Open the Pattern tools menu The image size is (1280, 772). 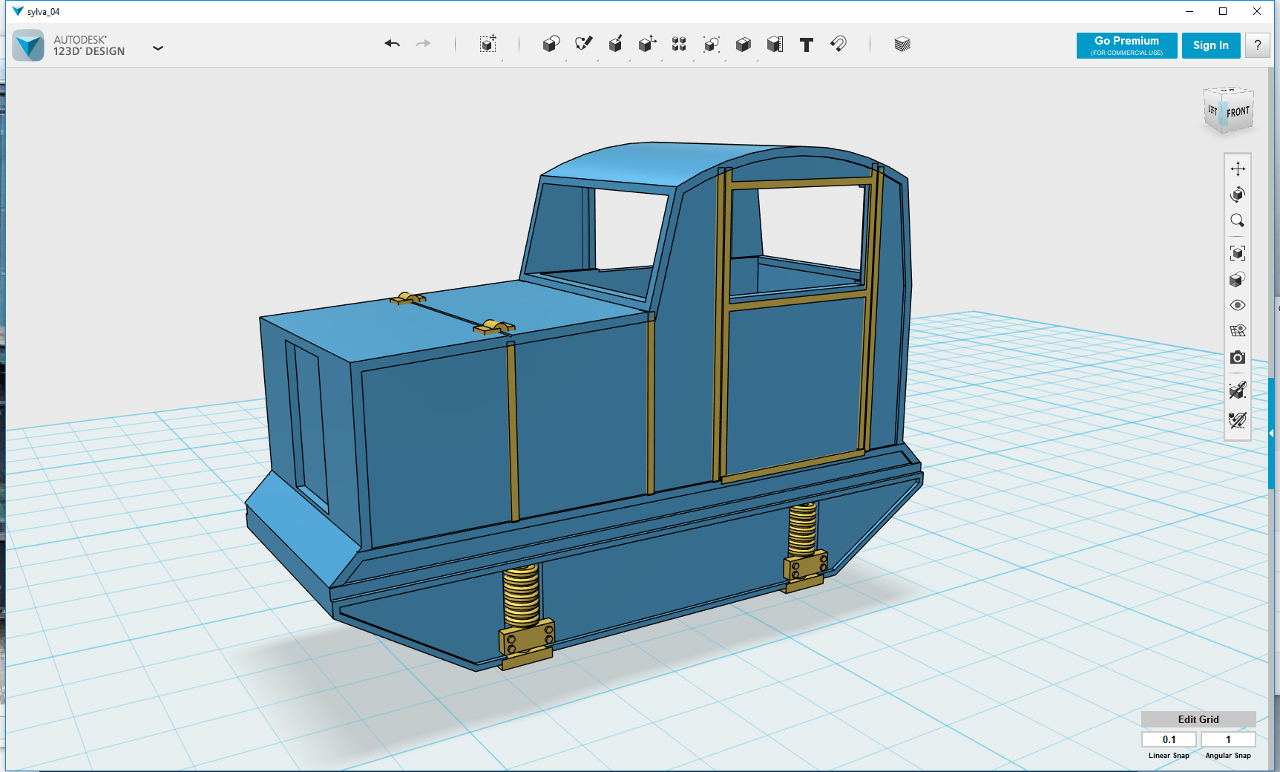click(x=679, y=44)
